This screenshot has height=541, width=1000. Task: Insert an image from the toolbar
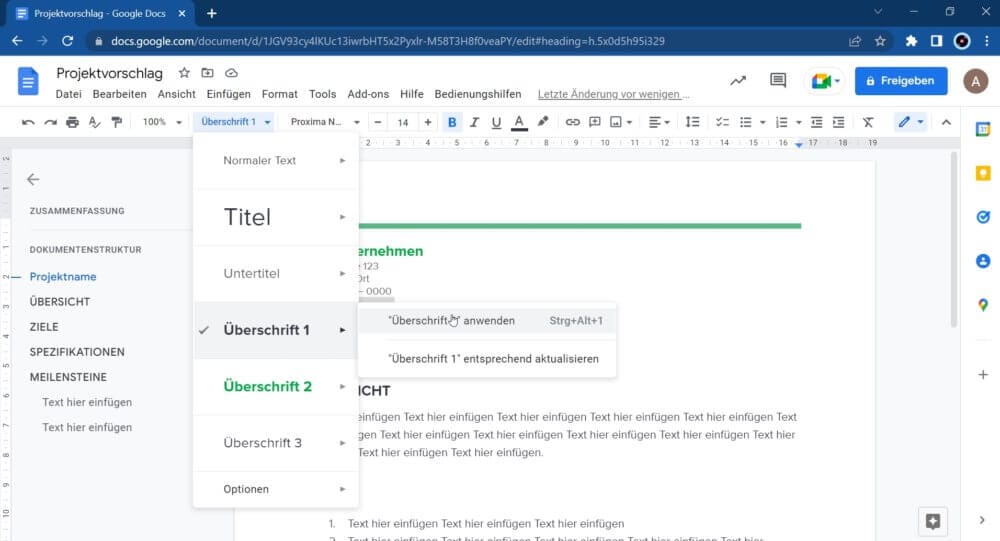pyautogui.click(x=616, y=122)
